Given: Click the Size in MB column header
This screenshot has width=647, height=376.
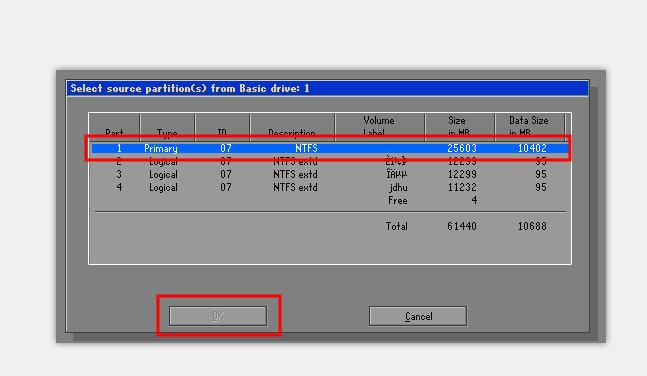Looking at the screenshot, I should (459, 127).
